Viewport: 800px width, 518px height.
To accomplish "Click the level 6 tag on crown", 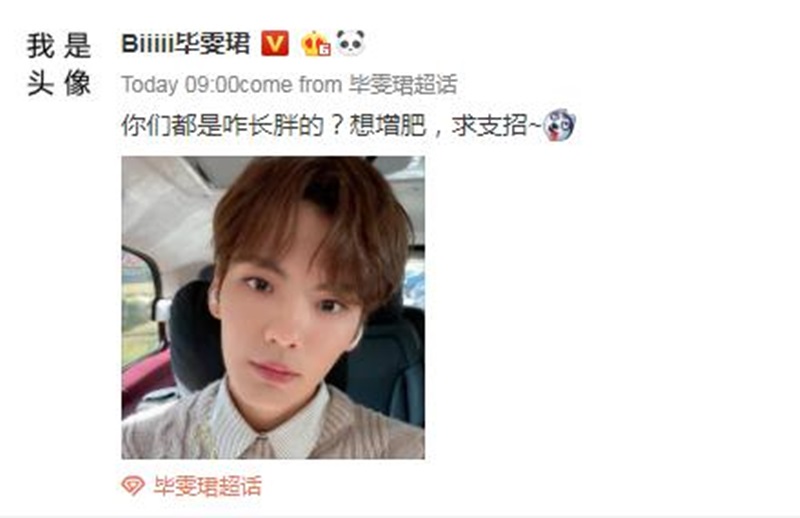I will (324, 50).
